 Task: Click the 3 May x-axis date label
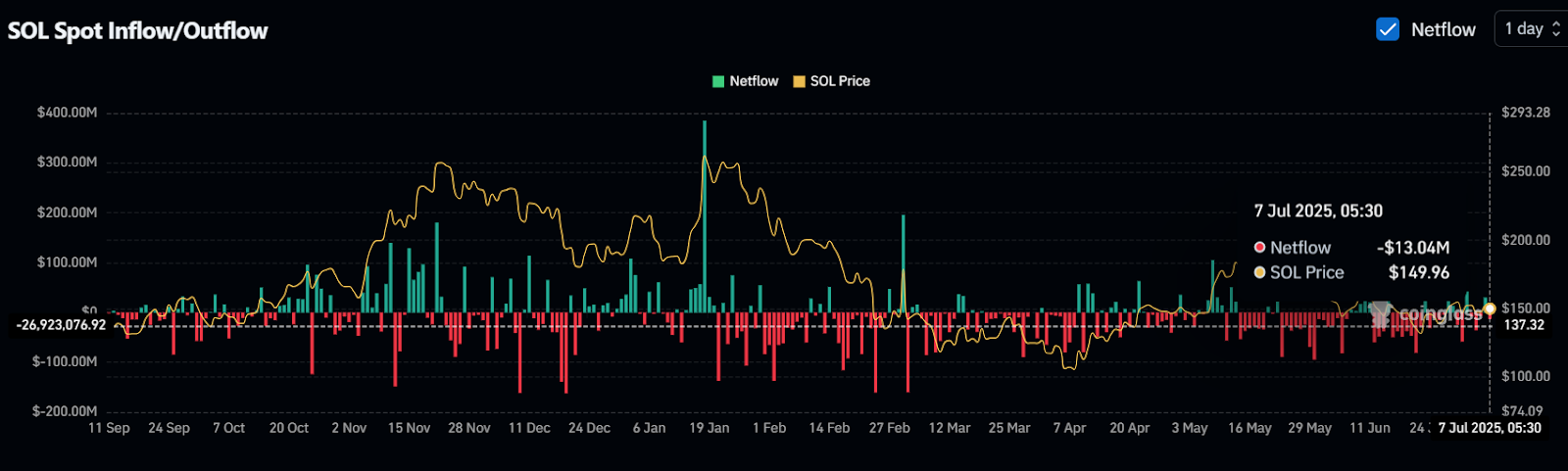tap(1190, 428)
